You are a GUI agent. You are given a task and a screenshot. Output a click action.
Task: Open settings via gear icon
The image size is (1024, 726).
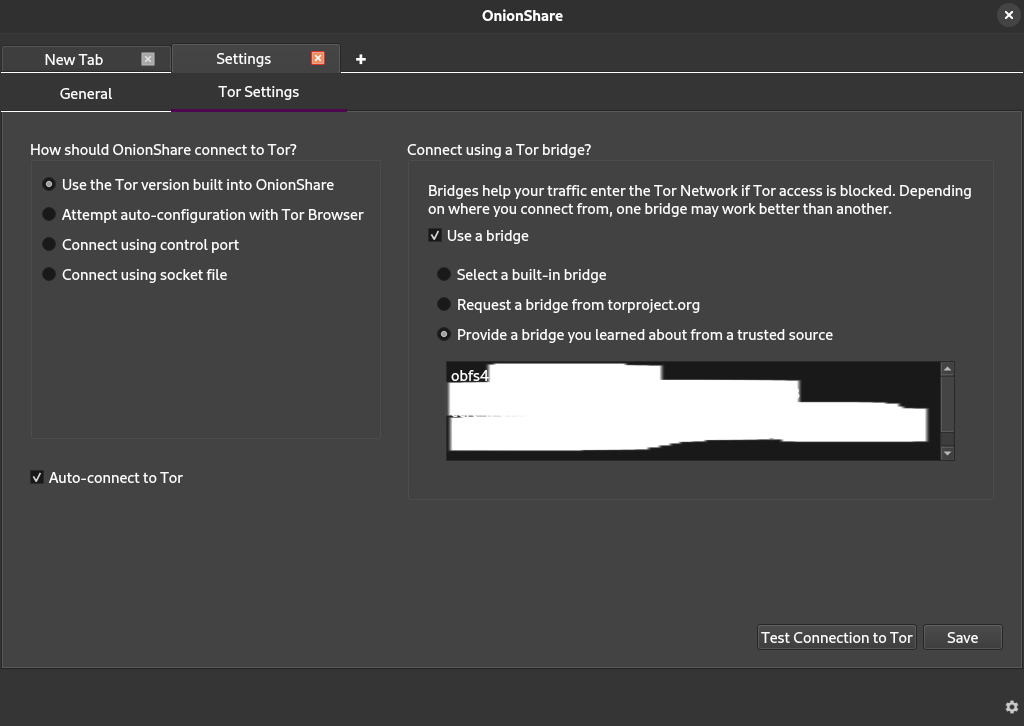[x=1011, y=707]
